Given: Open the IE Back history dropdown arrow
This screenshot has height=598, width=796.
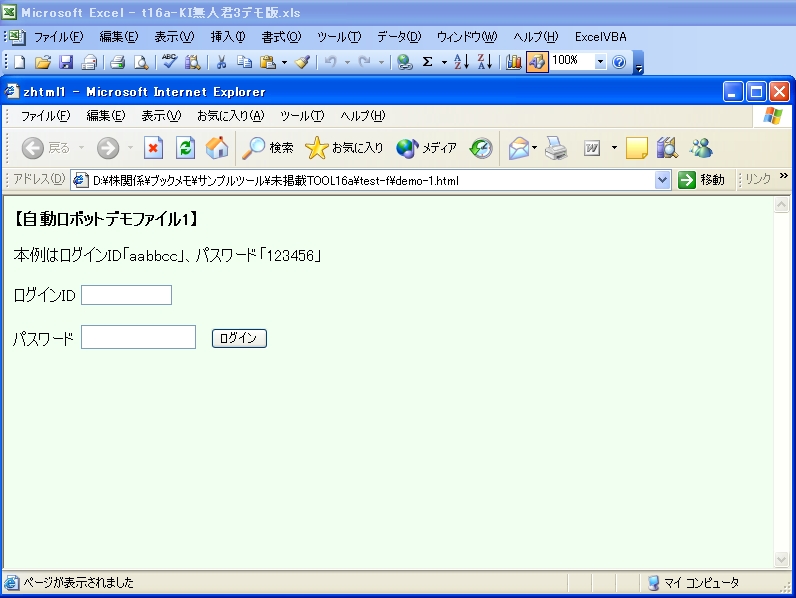Looking at the screenshot, I should (81, 148).
